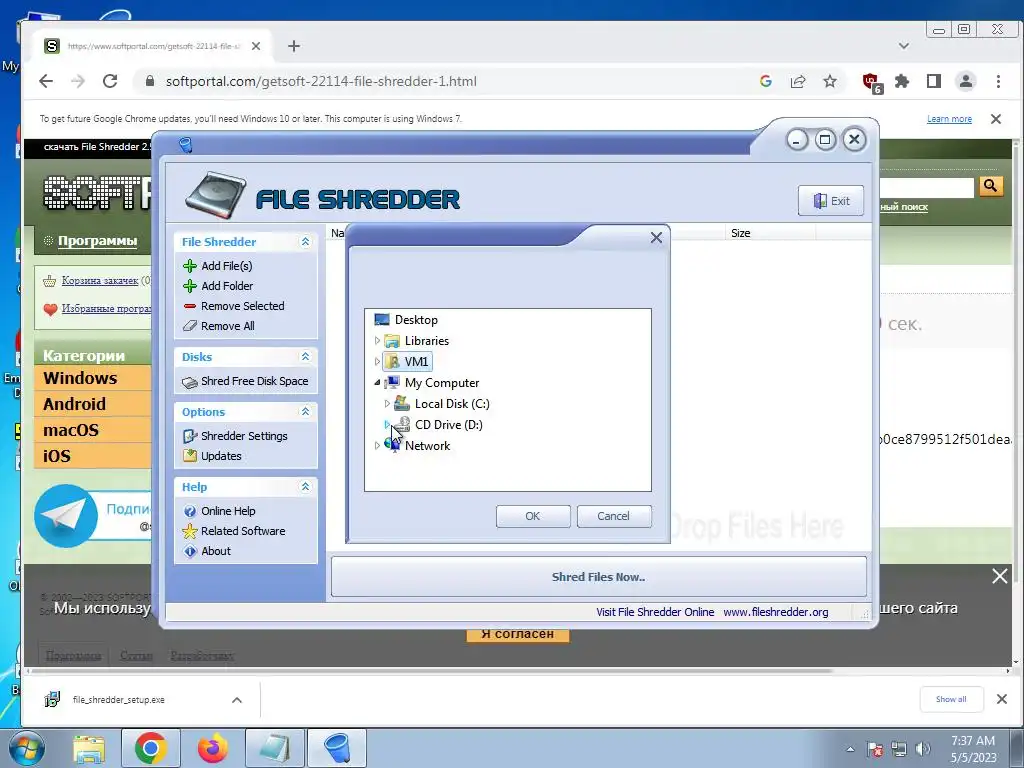
Task: Click the Exit button
Action: click(x=831, y=200)
